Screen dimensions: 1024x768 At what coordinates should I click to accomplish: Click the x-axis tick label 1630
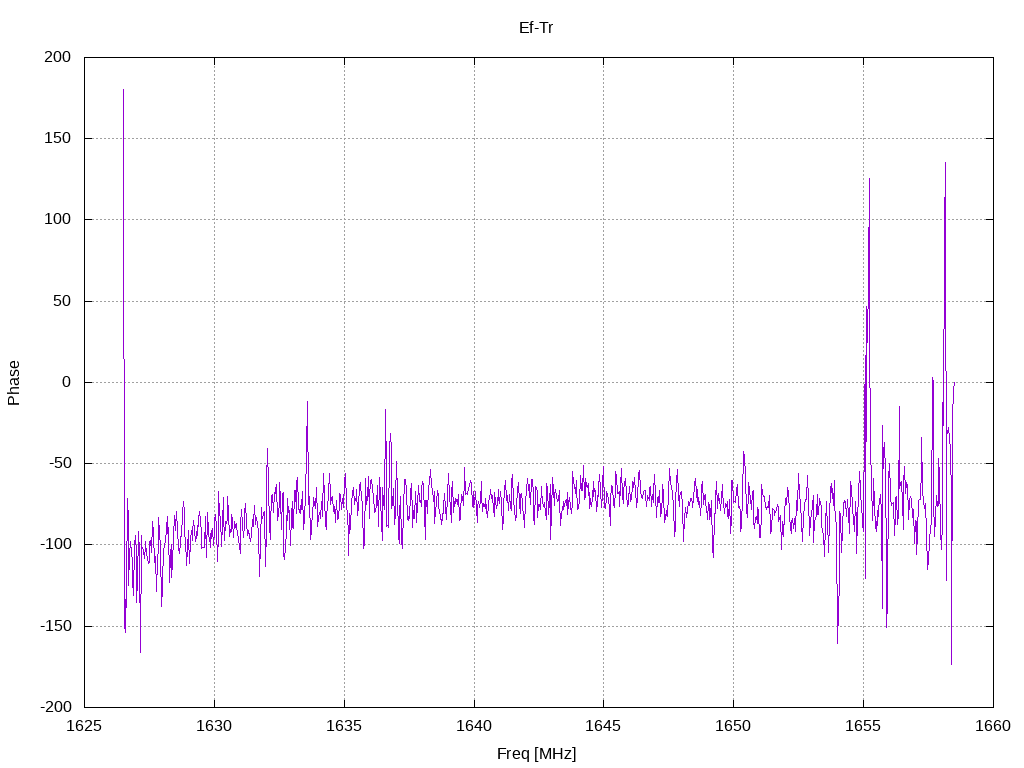[214, 726]
